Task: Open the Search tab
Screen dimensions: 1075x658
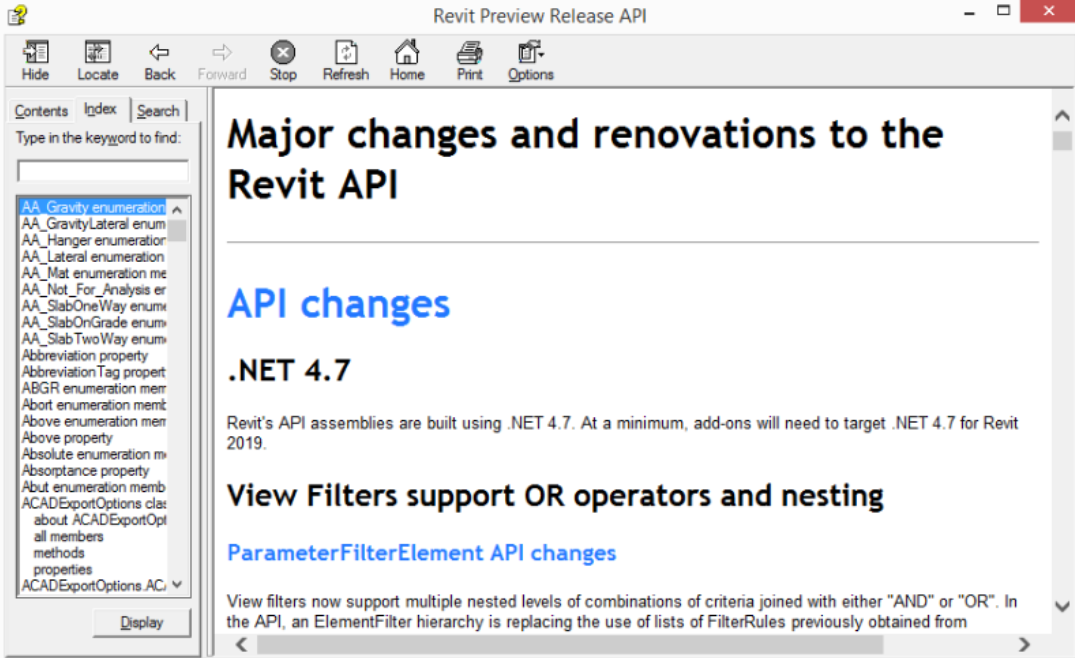Action: tap(158, 110)
